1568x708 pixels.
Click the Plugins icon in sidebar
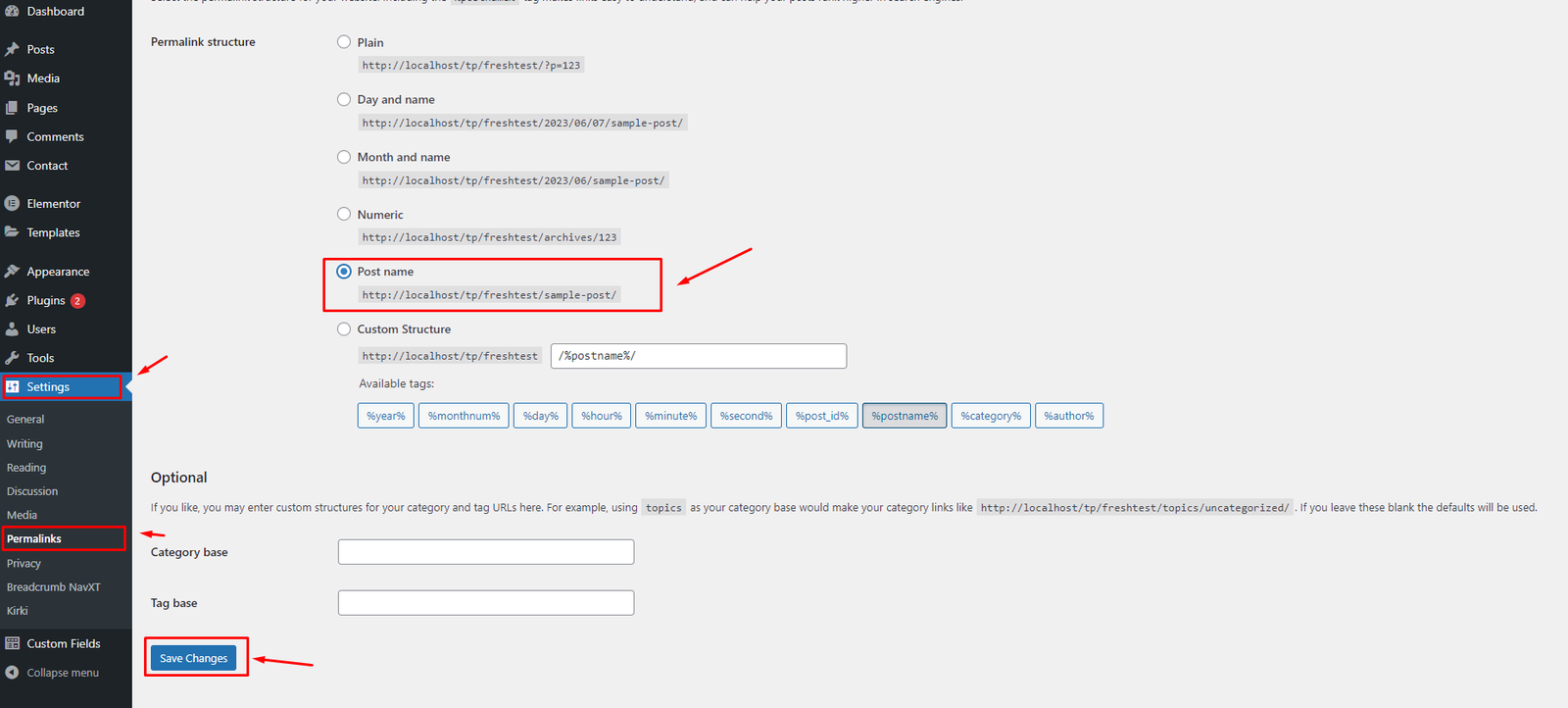(x=13, y=301)
